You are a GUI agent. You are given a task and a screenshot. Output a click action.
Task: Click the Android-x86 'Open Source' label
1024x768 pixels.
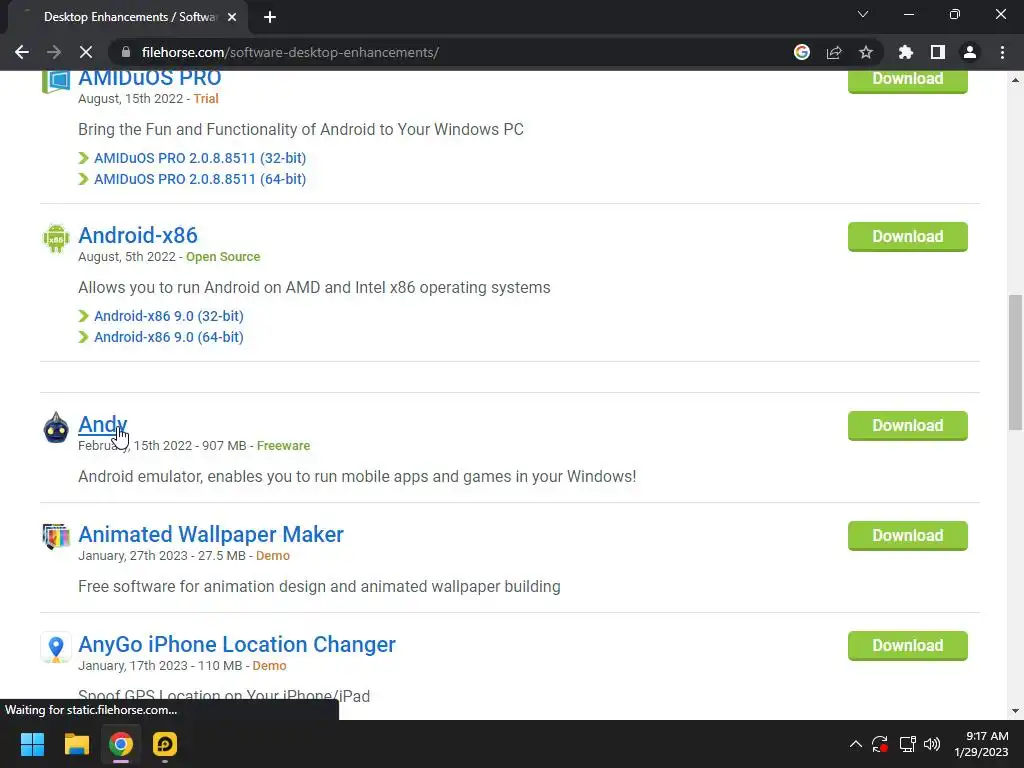tap(223, 257)
